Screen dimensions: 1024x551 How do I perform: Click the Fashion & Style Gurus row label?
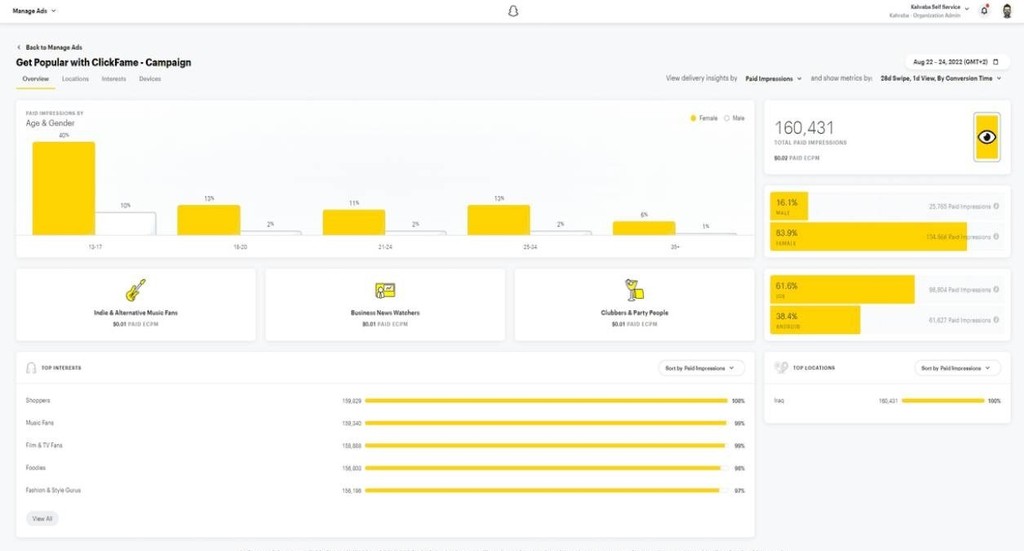(x=54, y=490)
